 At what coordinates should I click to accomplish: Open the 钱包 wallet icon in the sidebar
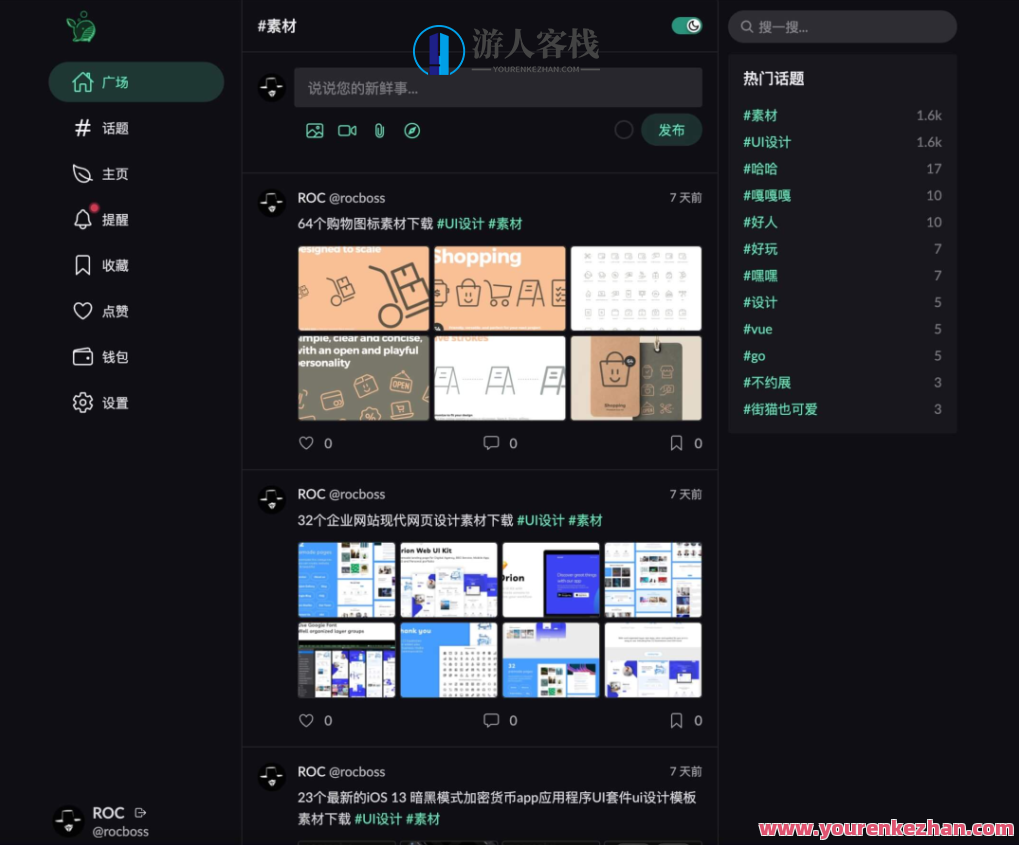83,357
